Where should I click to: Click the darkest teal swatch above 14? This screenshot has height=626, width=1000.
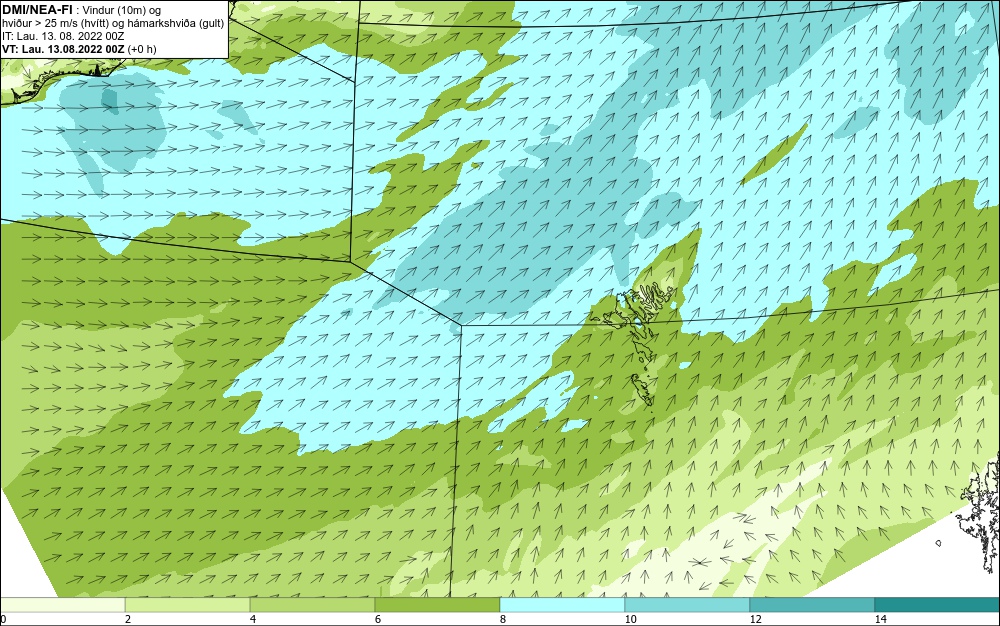point(938,605)
